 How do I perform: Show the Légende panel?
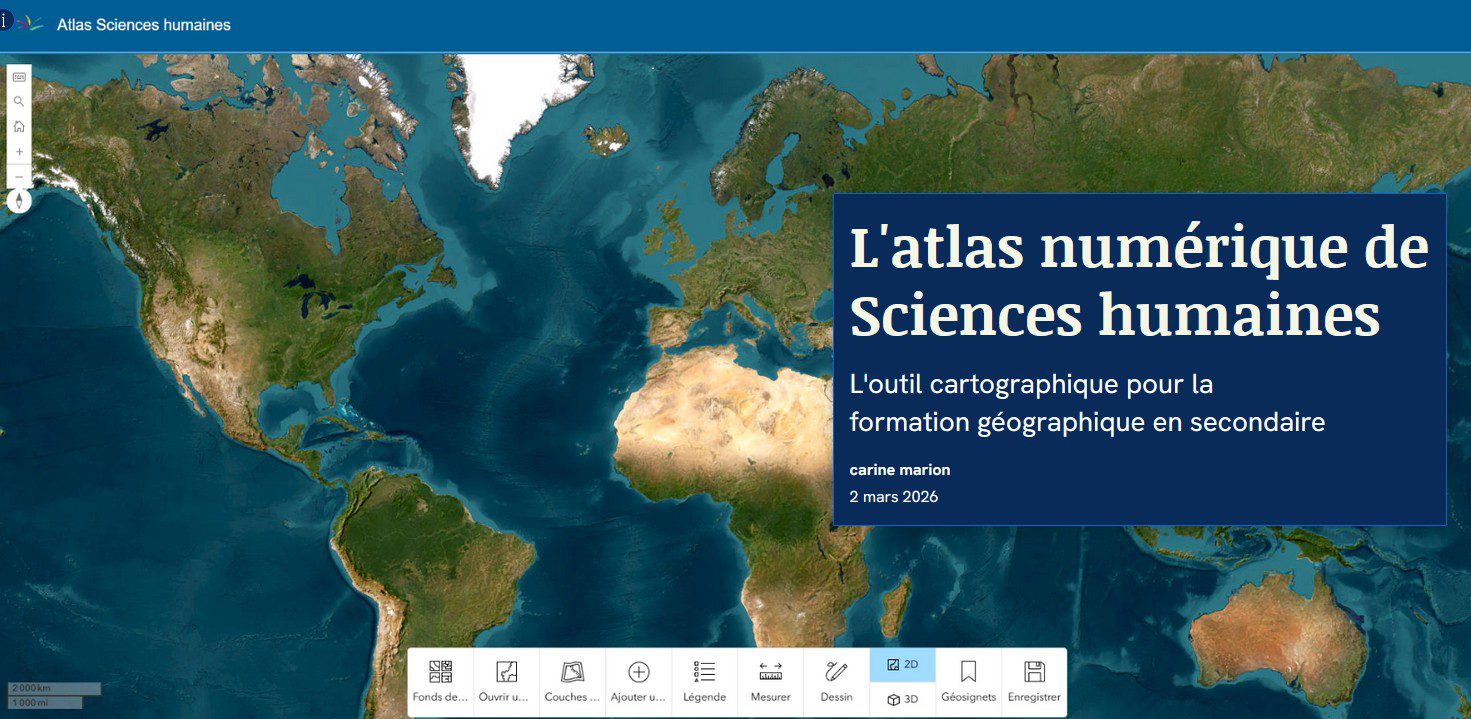pyautogui.click(x=704, y=681)
